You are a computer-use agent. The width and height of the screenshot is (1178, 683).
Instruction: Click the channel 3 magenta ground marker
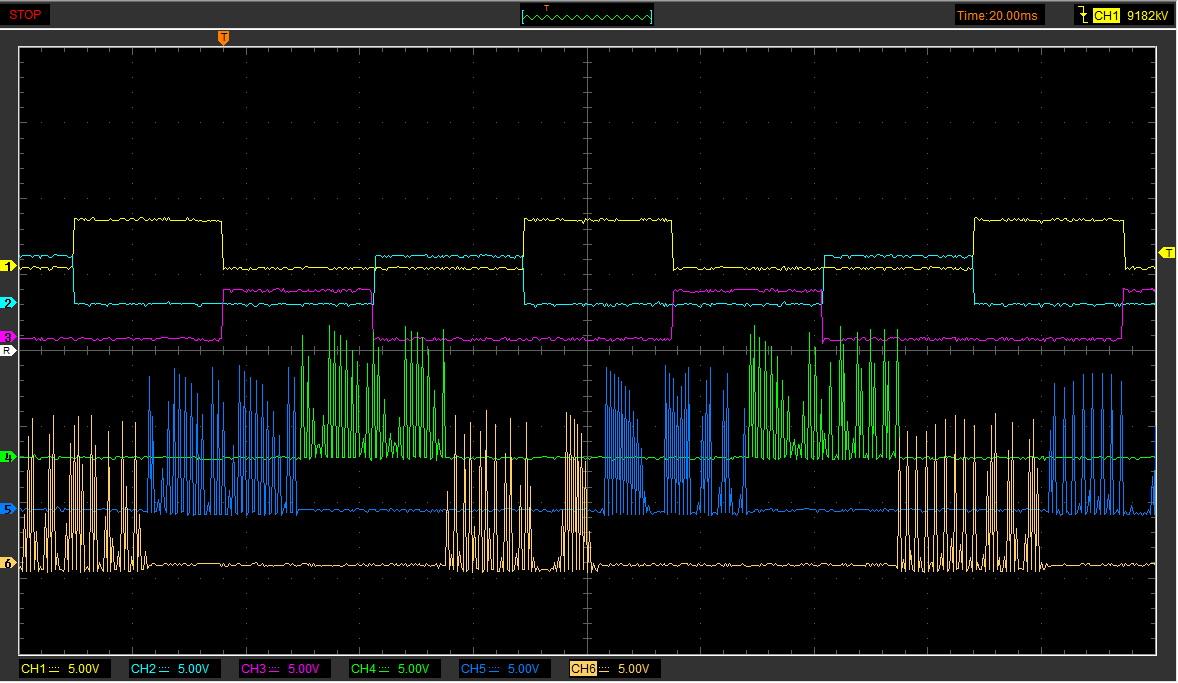[9, 337]
